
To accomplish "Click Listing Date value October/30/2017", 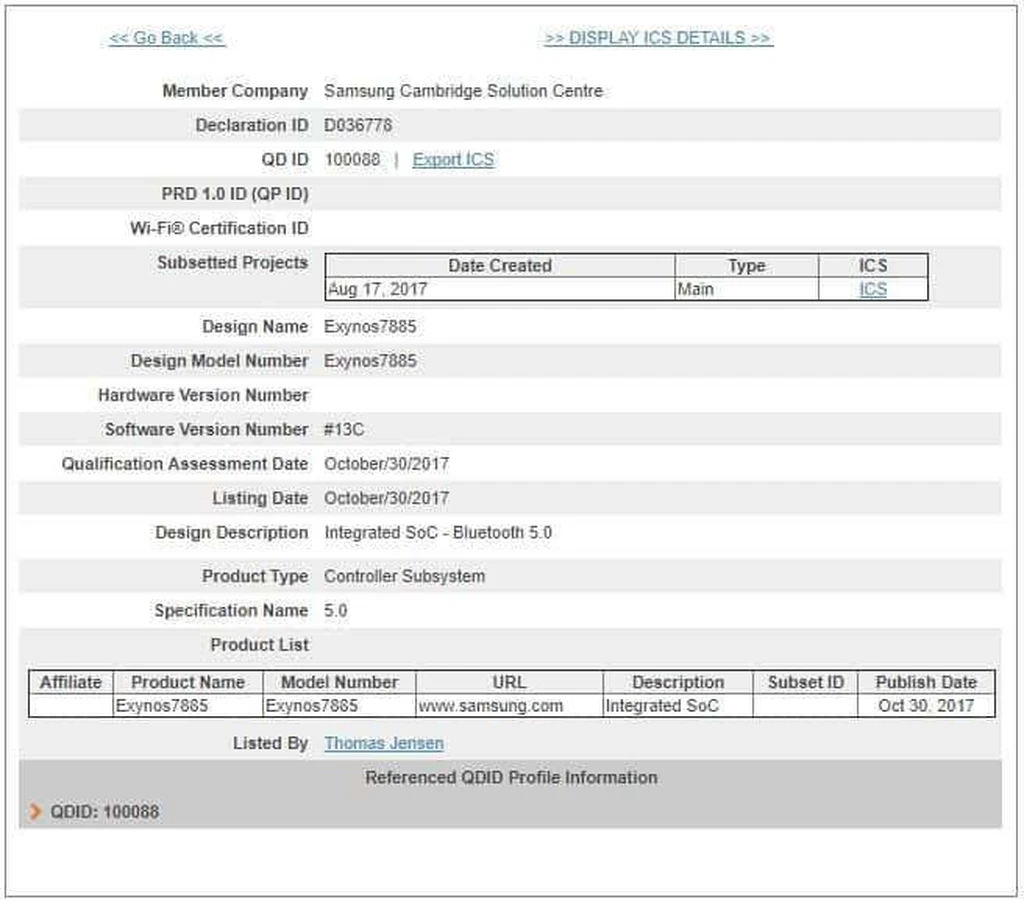I will 387,498.
